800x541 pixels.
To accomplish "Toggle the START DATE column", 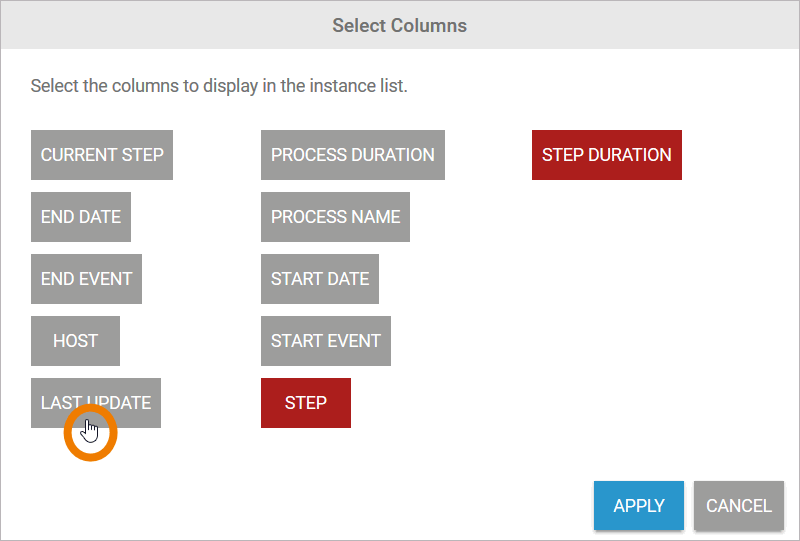I will (x=320, y=279).
